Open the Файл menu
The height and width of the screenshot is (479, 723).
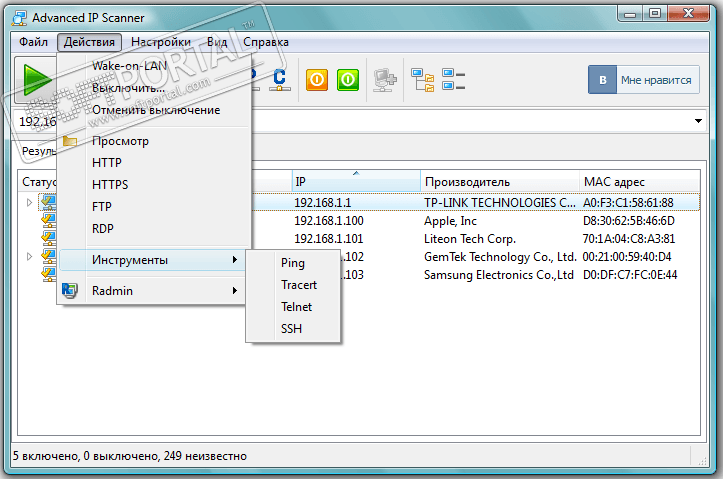pos(33,42)
